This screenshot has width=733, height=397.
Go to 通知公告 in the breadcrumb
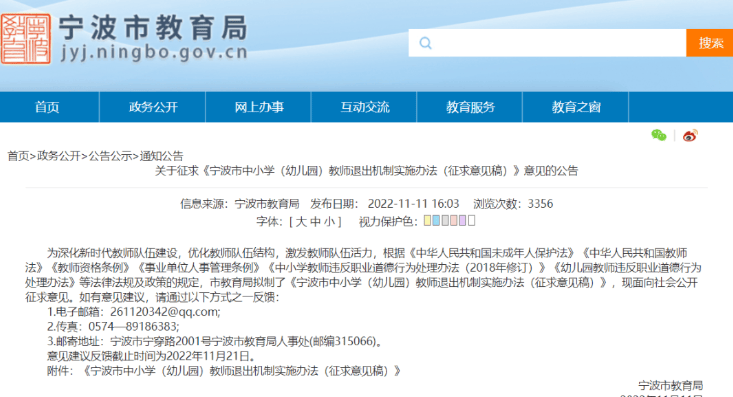pyautogui.click(x=162, y=156)
